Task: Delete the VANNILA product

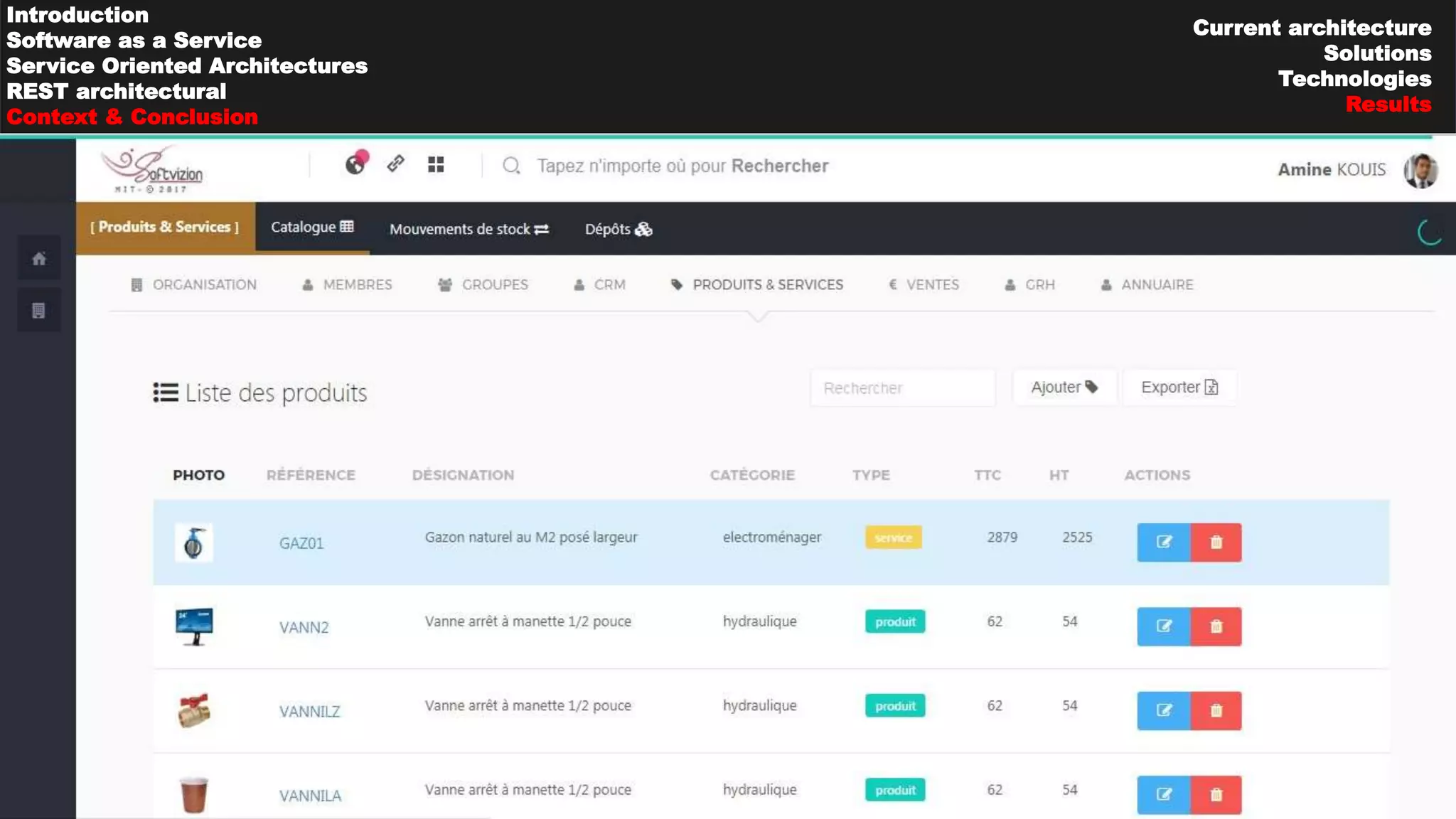Action: pos(1216,794)
